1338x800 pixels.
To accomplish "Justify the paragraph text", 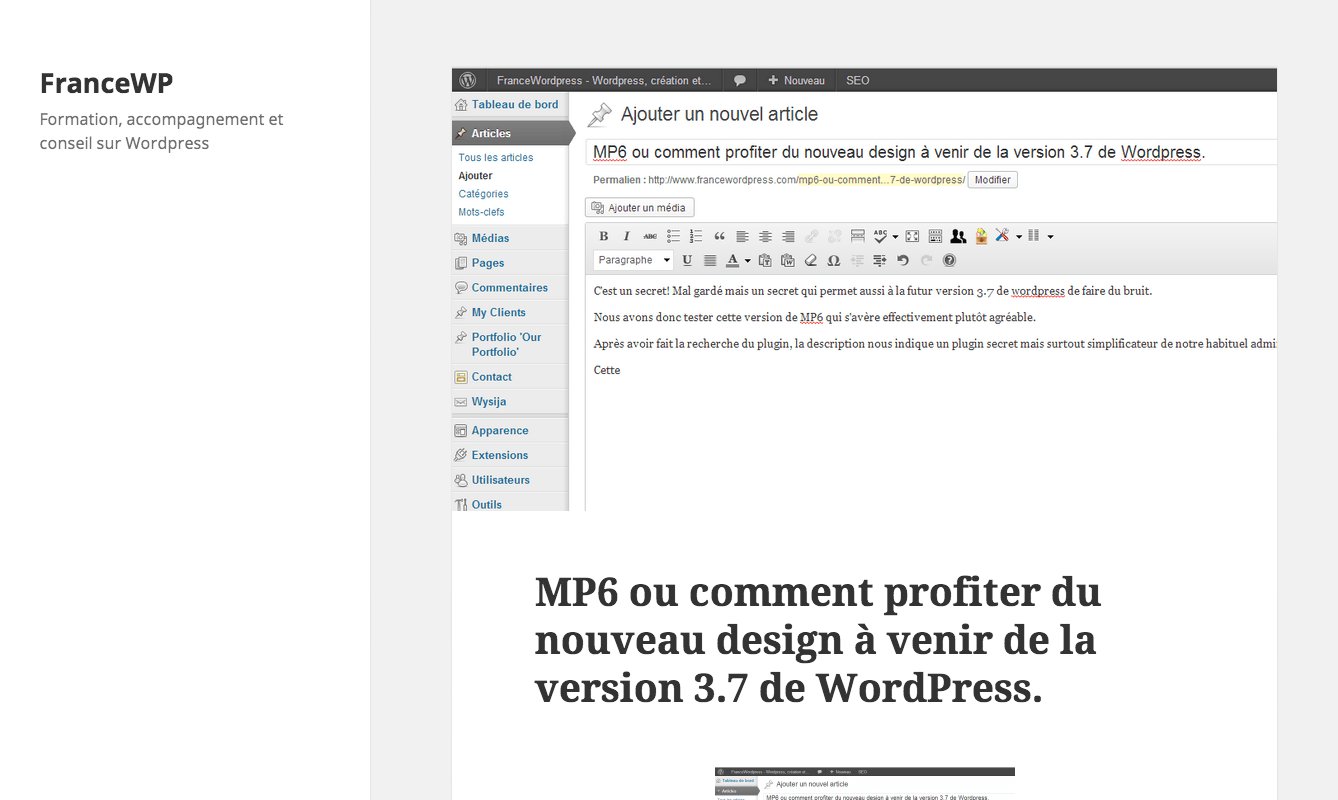I will point(710,260).
